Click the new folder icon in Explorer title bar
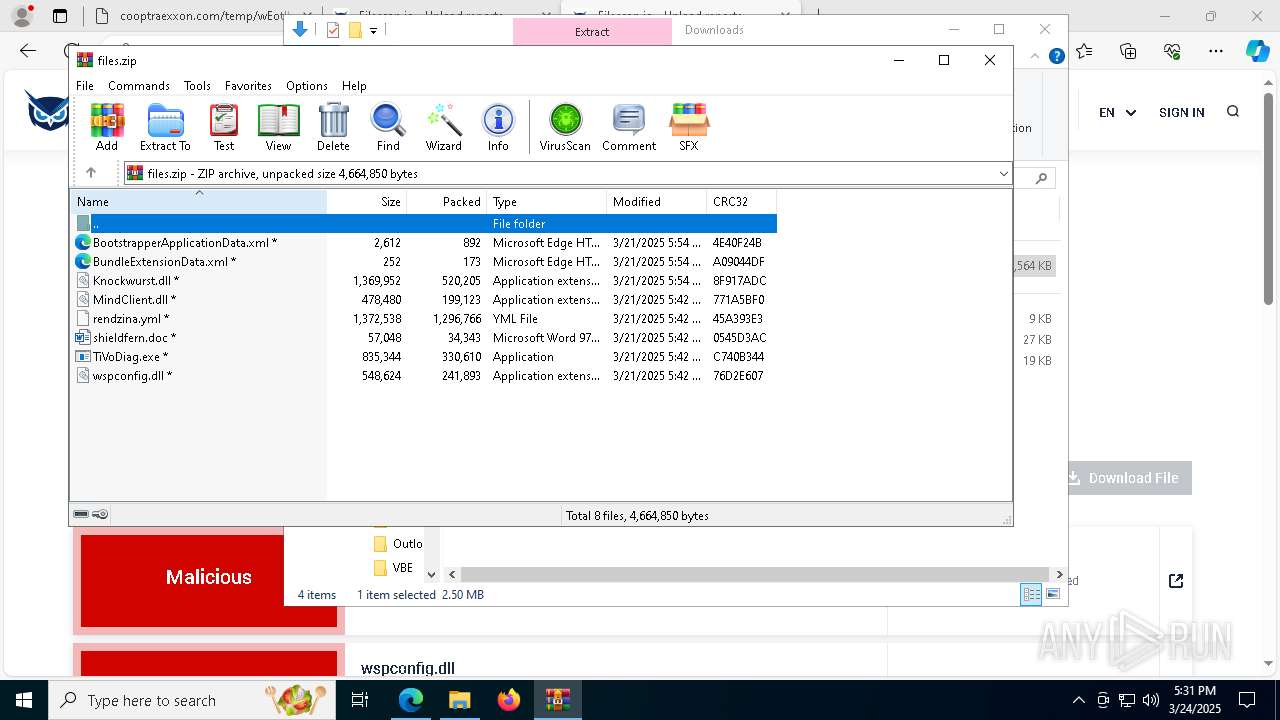Image resolution: width=1280 pixels, height=720 pixels. coord(354,30)
